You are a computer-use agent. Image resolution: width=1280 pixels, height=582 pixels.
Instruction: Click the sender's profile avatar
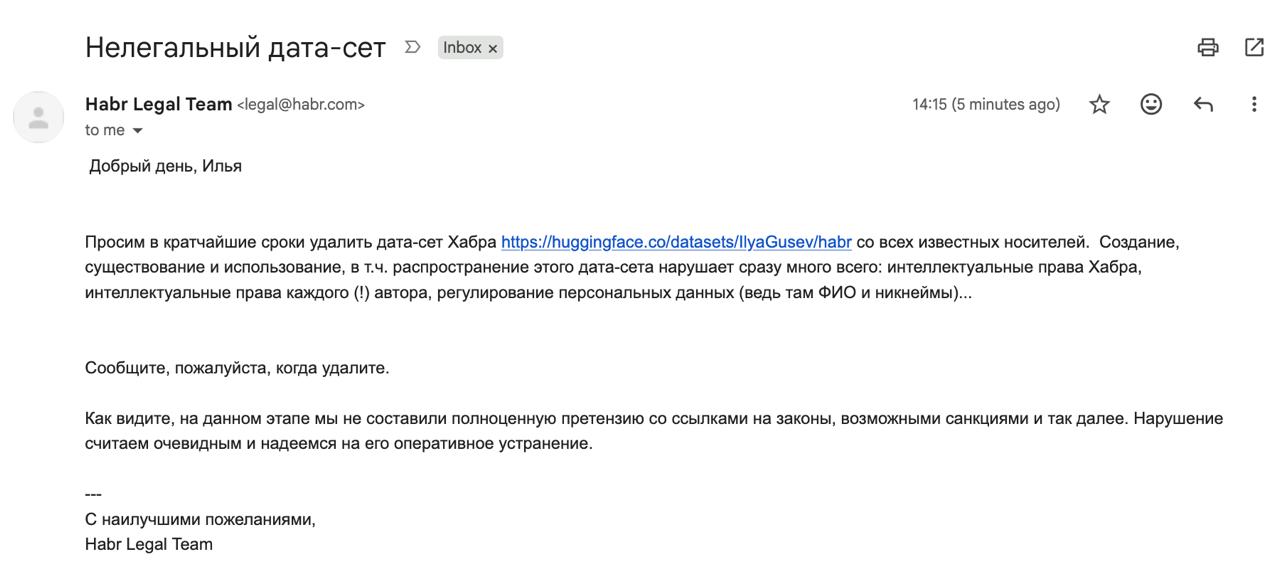pos(38,117)
